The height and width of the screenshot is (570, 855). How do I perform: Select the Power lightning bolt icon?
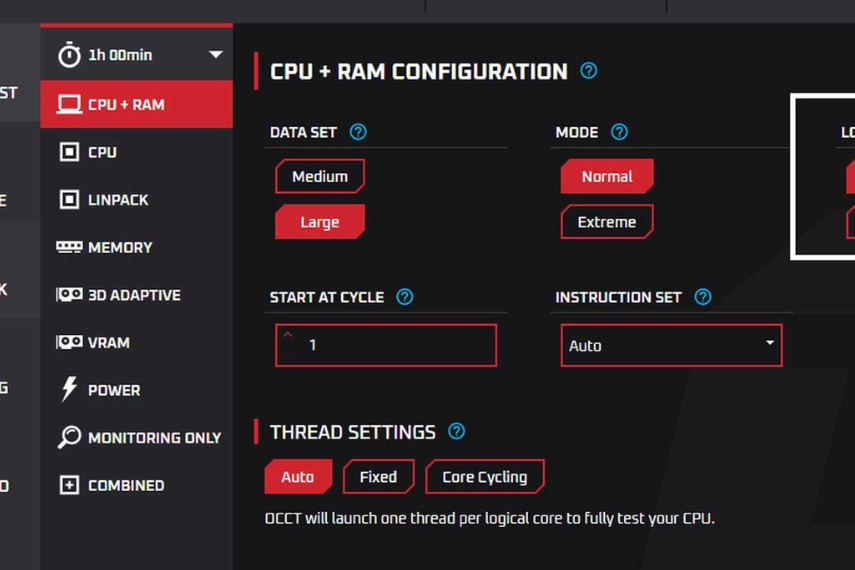click(x=69, y=390)
